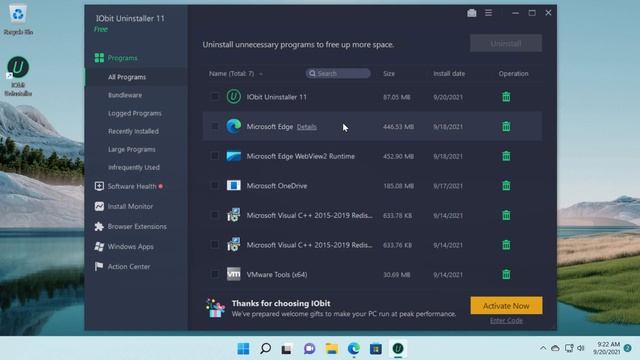
Task: Click the trash icon for Microsoft Edge
Action: point(506,127)
